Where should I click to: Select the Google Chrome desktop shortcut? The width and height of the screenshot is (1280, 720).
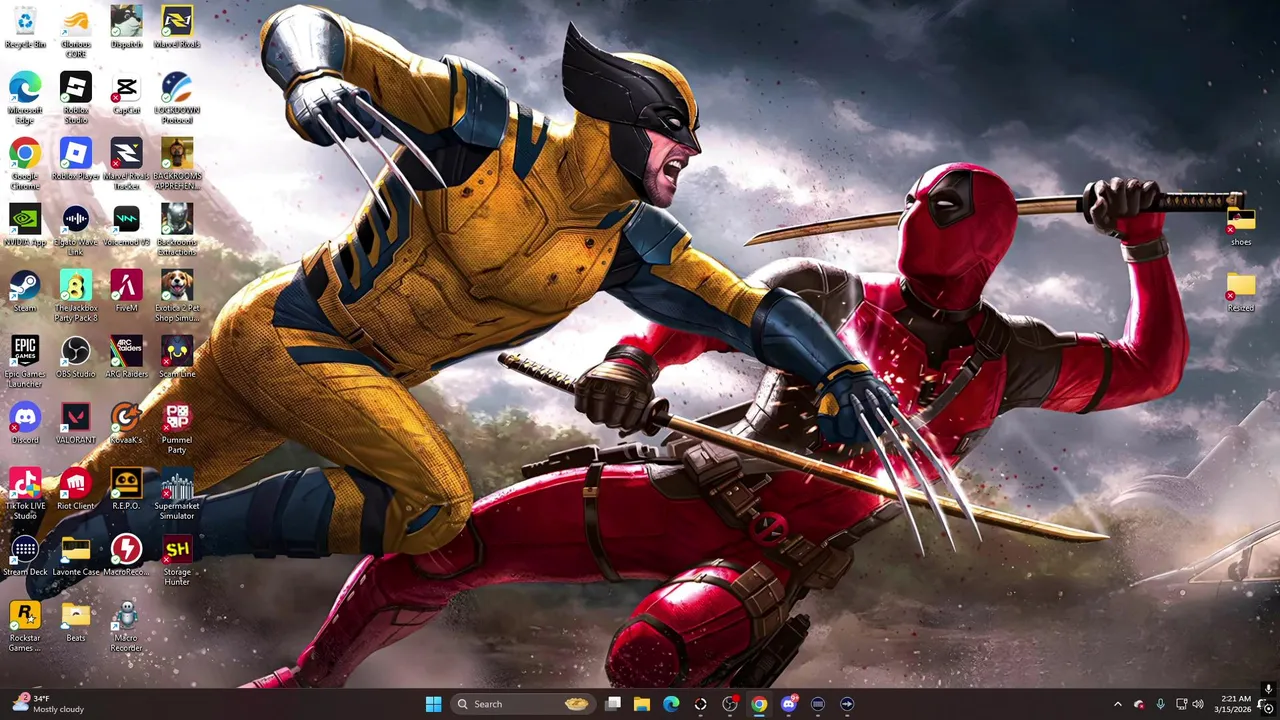(x=25, y=164)
